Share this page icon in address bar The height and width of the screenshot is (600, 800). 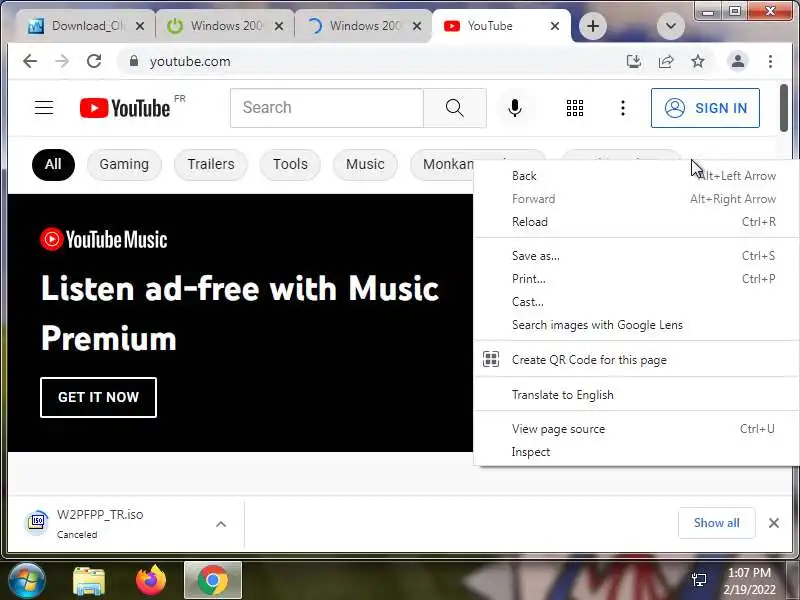click(x=666, y=62)
